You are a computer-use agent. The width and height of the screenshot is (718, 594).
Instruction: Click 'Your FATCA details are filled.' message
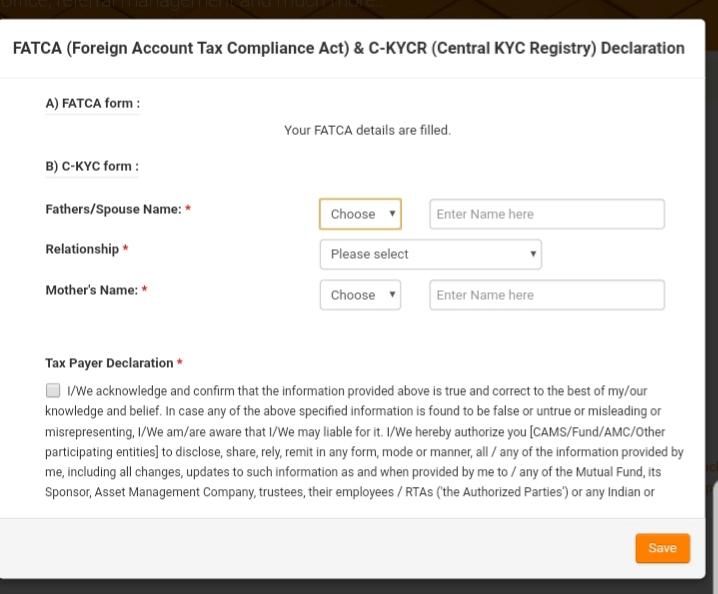(x=367, y=131)
